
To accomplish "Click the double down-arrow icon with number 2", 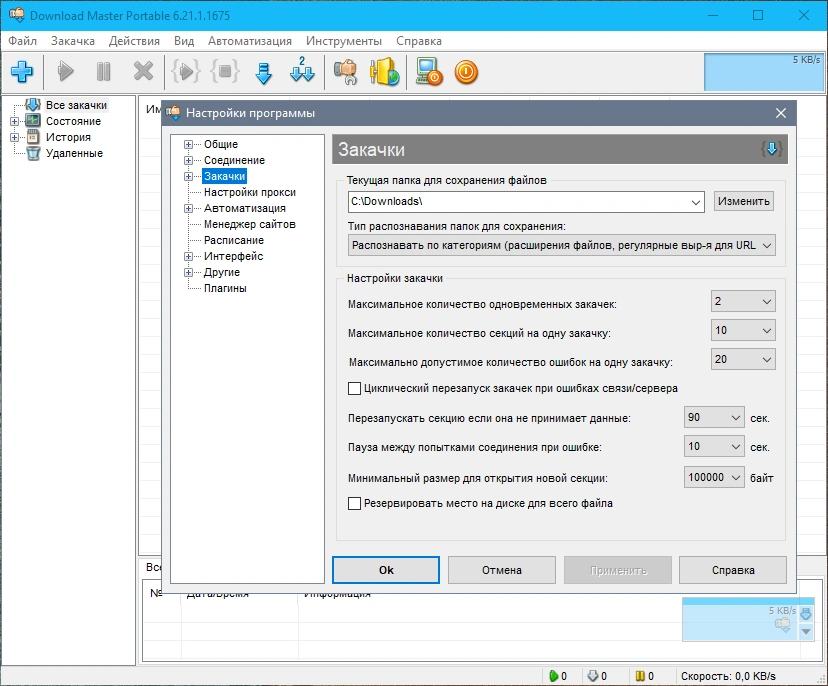I will pos(302,70).
